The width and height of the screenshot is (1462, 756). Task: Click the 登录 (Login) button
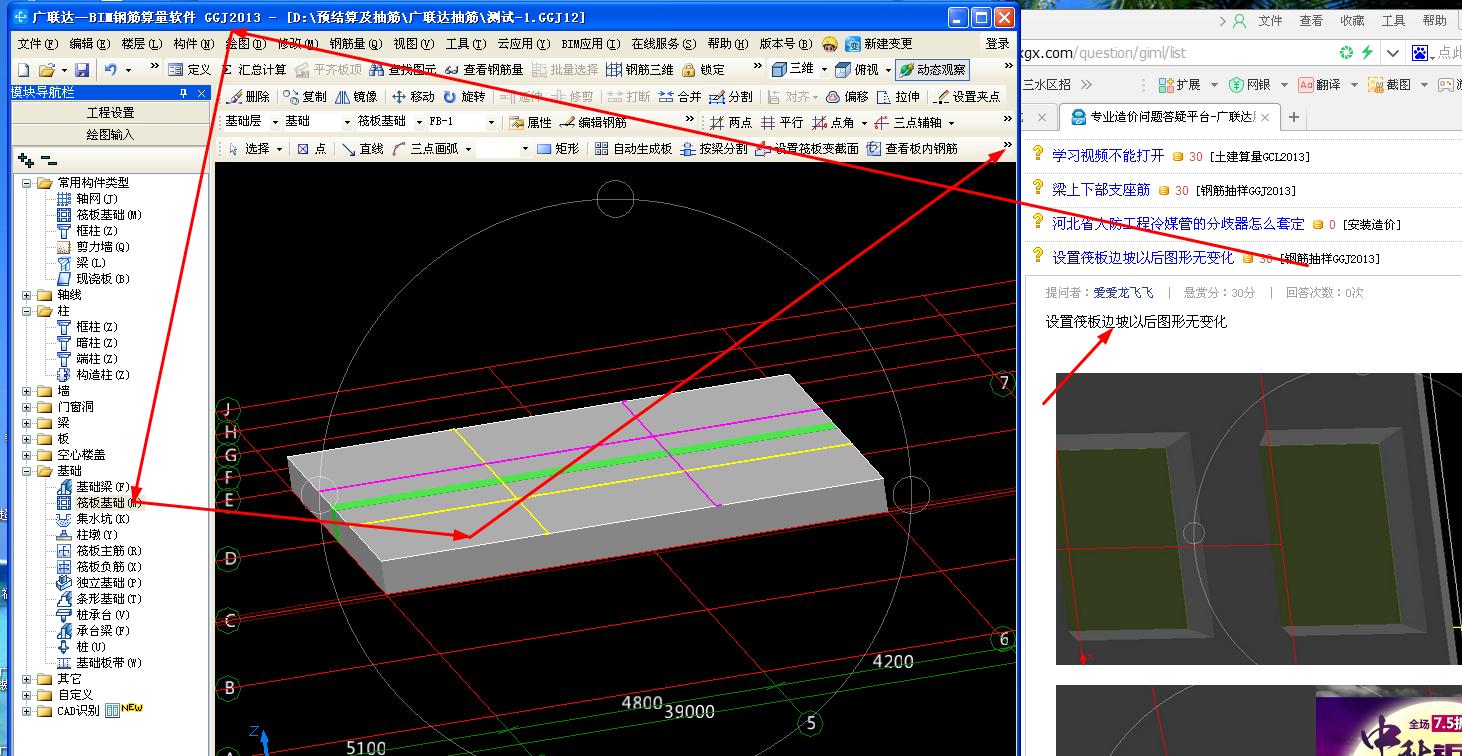[x=997, y=44]
